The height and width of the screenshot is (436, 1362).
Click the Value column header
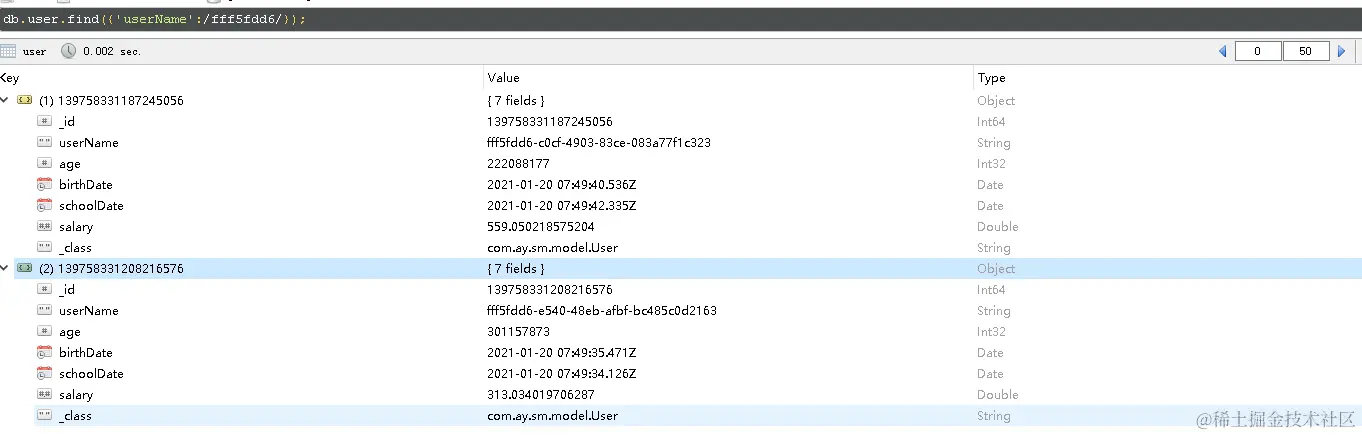coord(729,78)
